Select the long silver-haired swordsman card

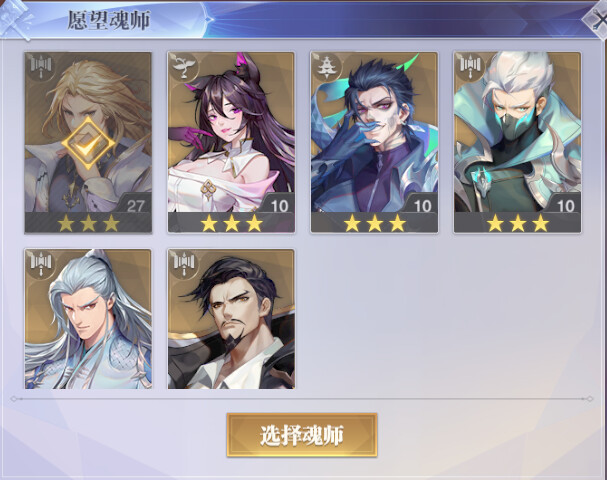point(88,319)
